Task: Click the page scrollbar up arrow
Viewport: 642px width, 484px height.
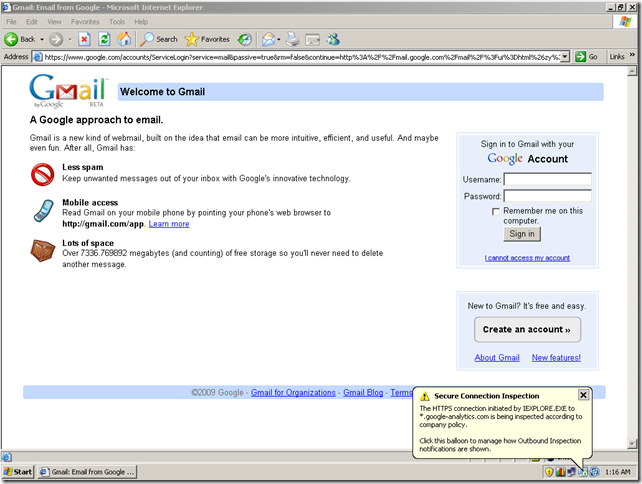Action: (x=632, y=71)
